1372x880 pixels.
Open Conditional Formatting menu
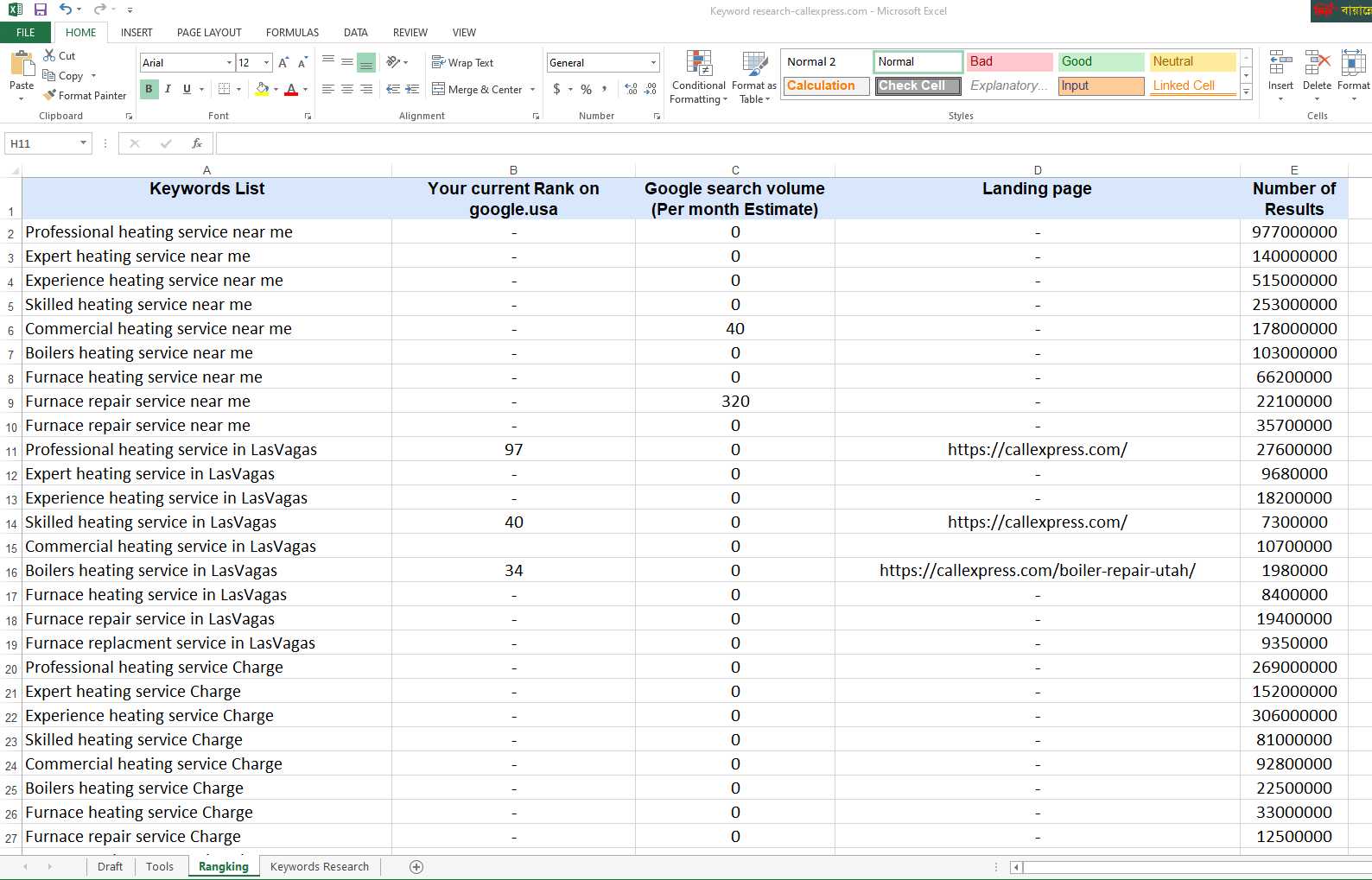coord(699,78)
